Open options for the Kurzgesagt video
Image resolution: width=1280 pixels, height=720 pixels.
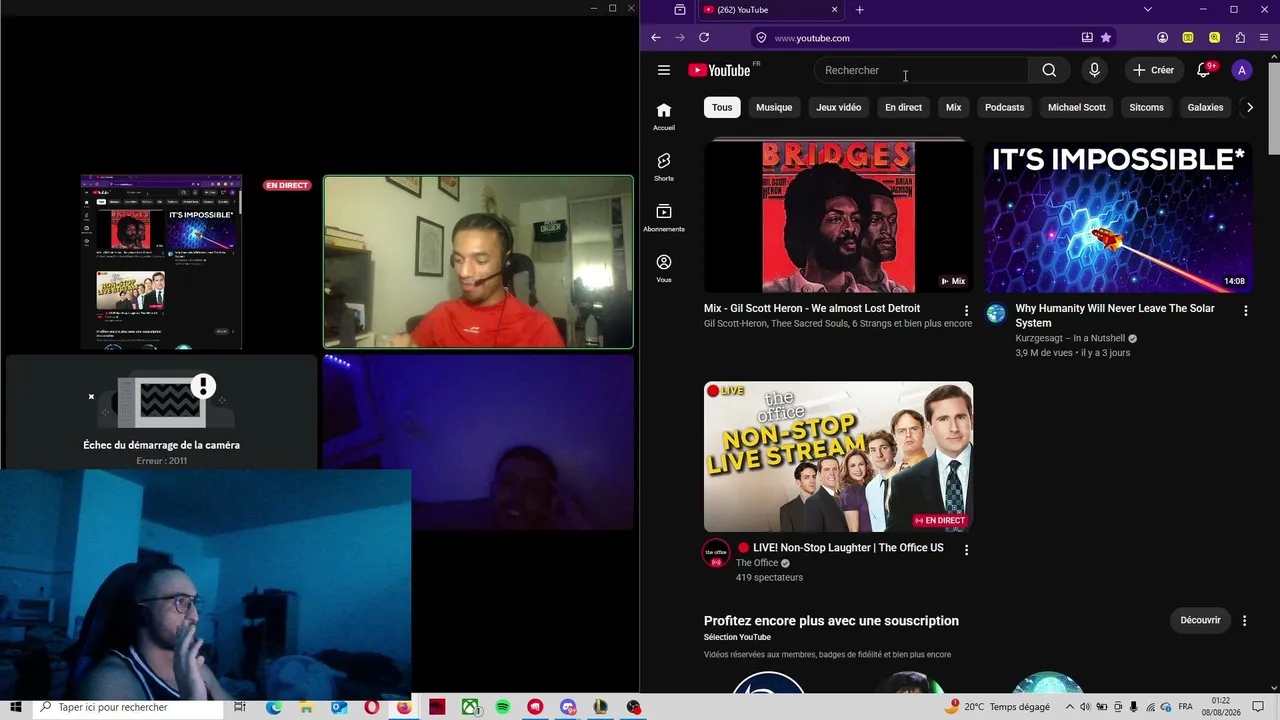click(1246, 311)
